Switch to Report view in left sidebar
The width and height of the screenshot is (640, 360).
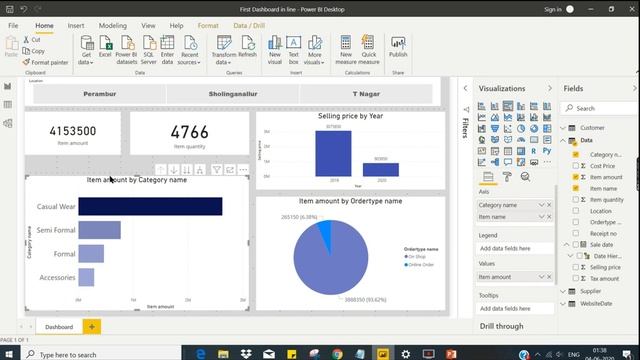click(x=8, y=86)
